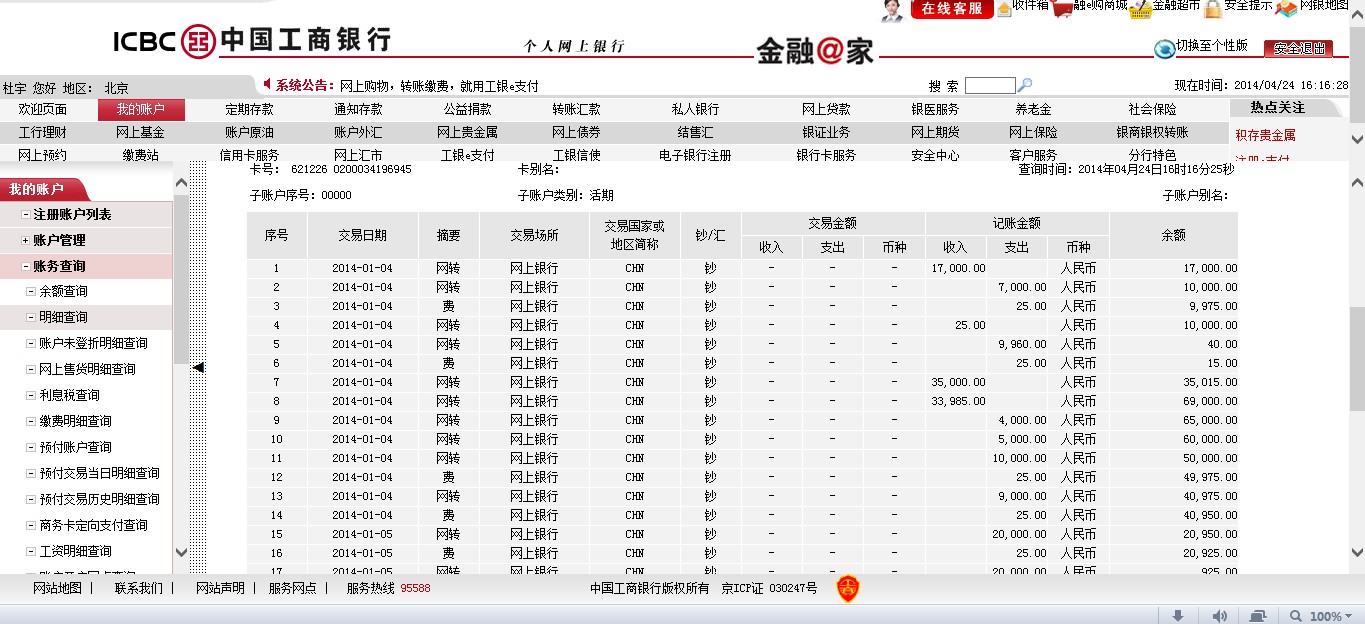Screen dimensions: 1365x624
Task: Click the 余额 column header
Action: (1173, 236)
